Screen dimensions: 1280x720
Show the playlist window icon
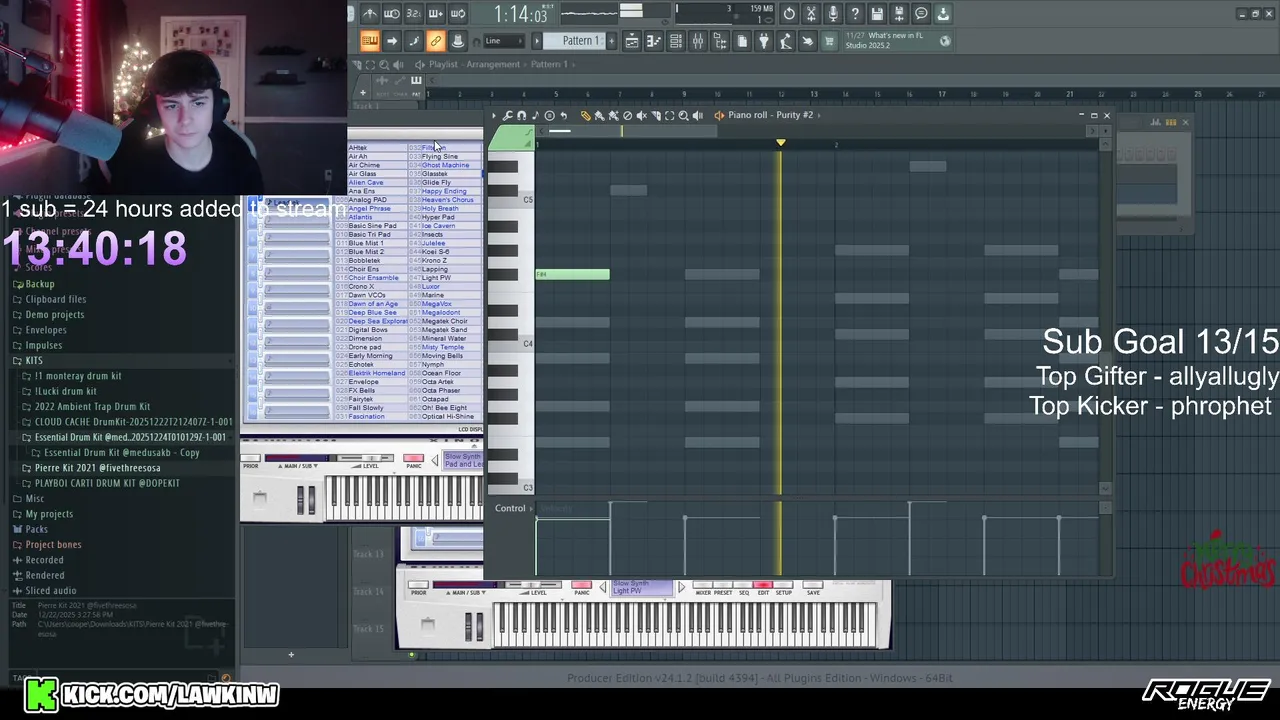(x=632, y=41)
